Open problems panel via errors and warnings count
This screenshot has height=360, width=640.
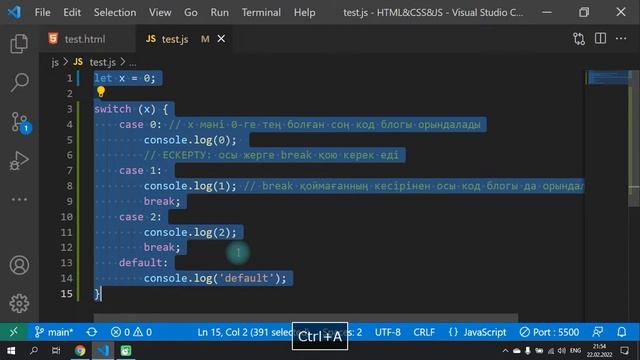pos(131,332)
